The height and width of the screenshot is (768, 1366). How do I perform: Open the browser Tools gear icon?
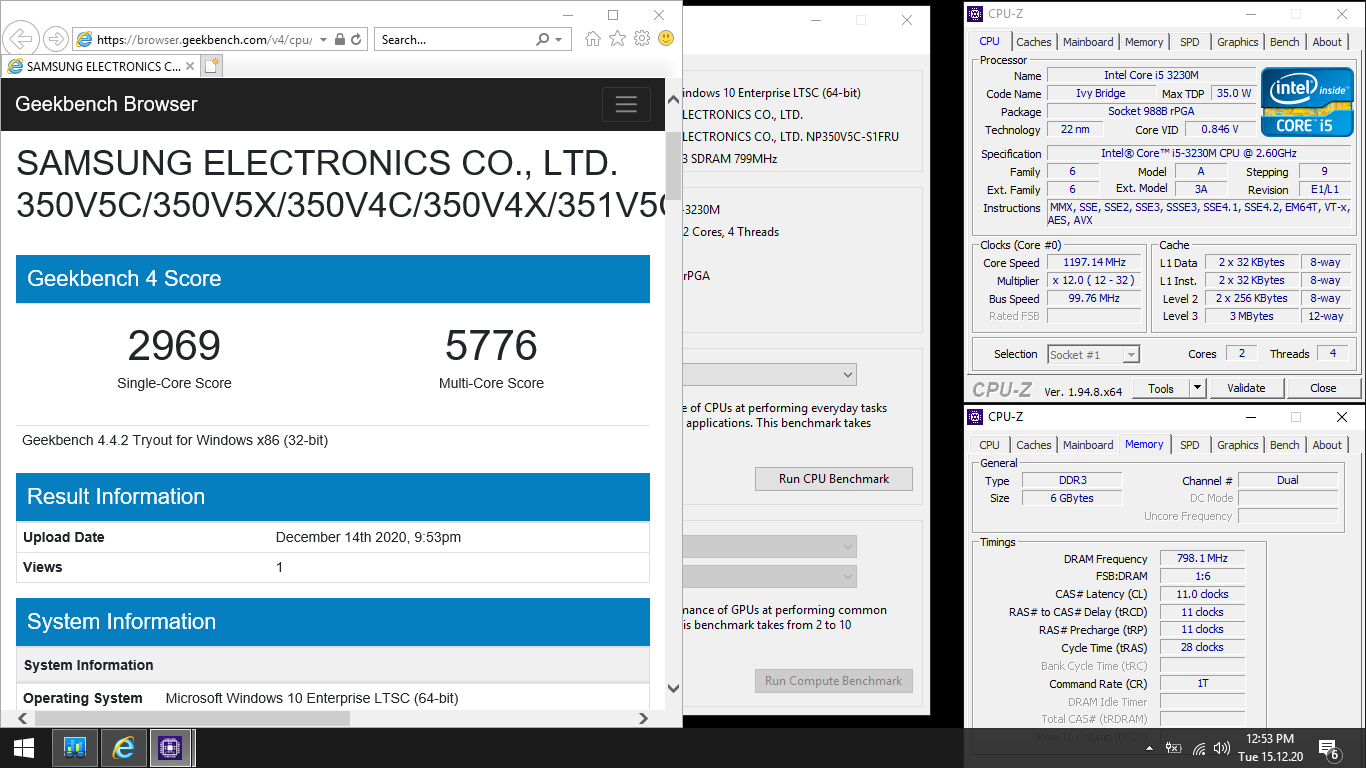pos(642,38)
